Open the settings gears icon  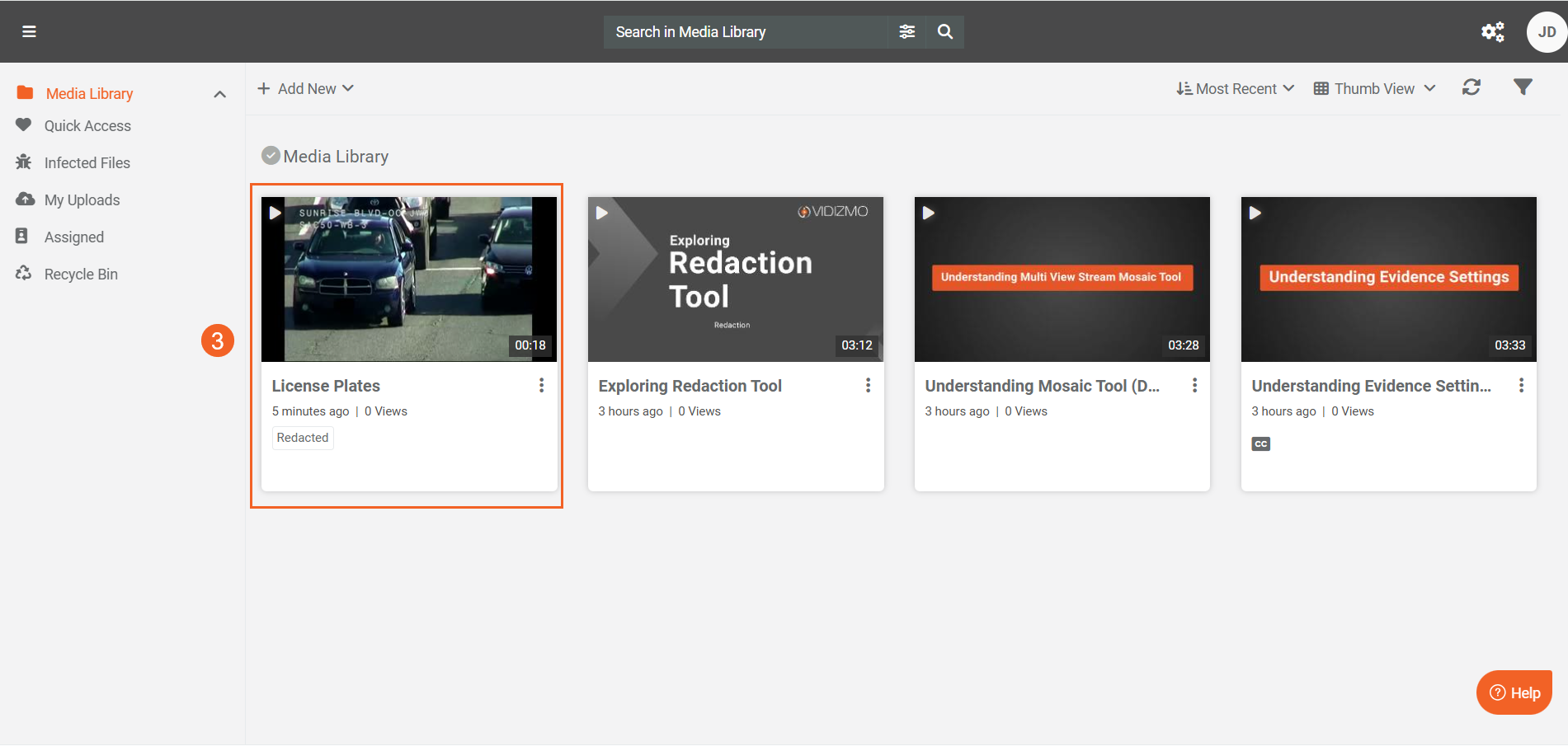click(x=1492, y=31)
